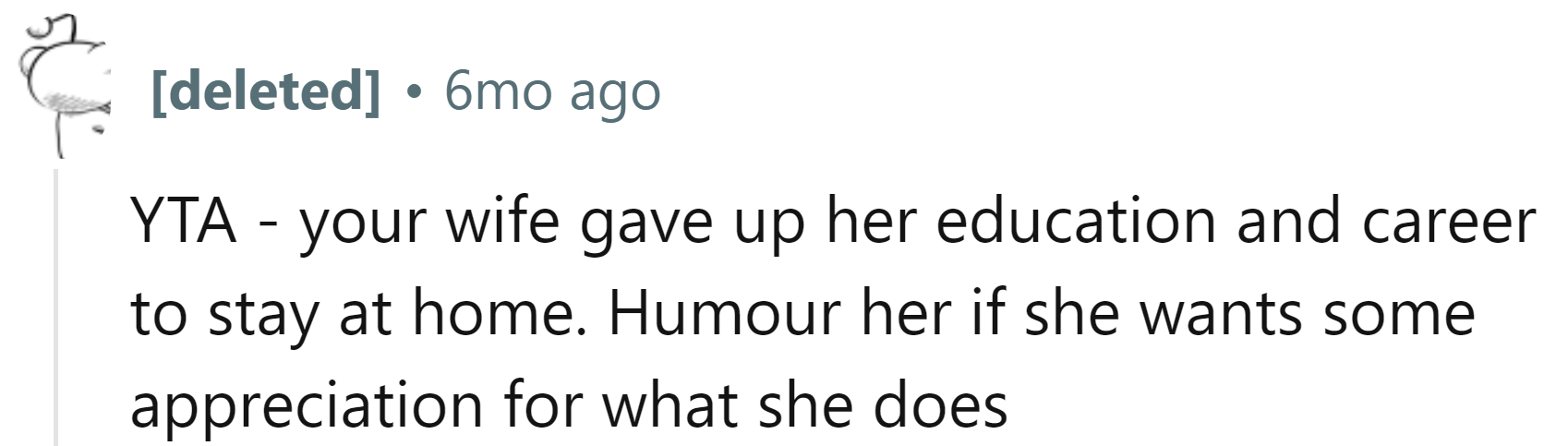
Task: Open the "6mo ago" timestamp permalink
Action: [x=552, y=90]
